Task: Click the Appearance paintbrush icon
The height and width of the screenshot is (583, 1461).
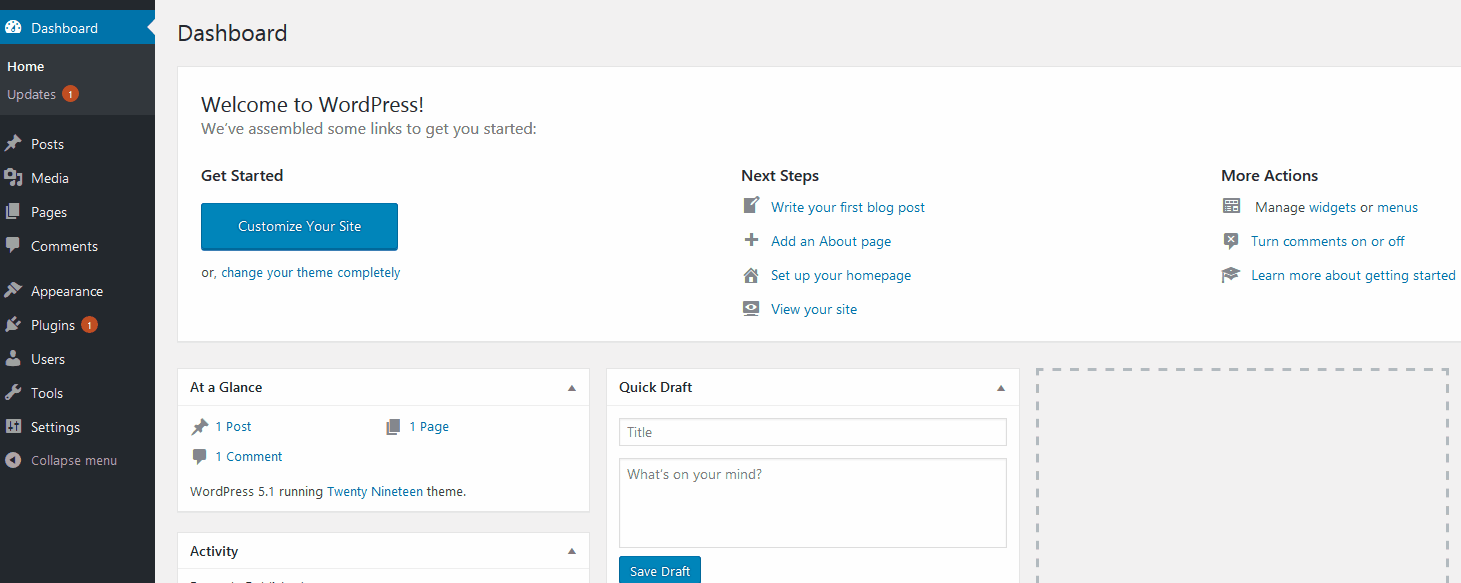Action: [13, 291]
